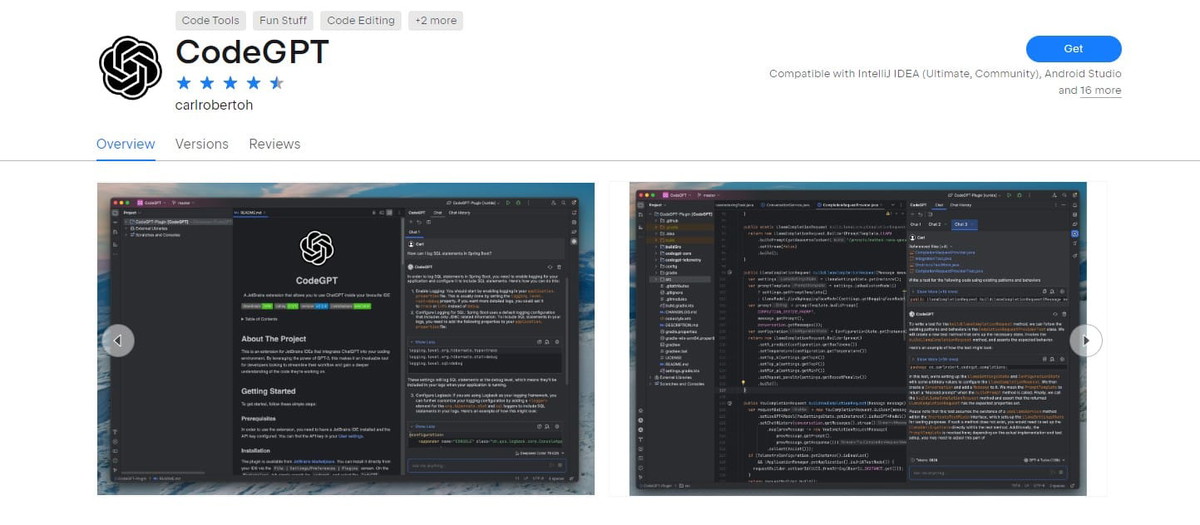Image resolution: width=1200 pixels, height=525 pixels.
Task: Open the carlrobertoh author link
Action: coord(215,105)
